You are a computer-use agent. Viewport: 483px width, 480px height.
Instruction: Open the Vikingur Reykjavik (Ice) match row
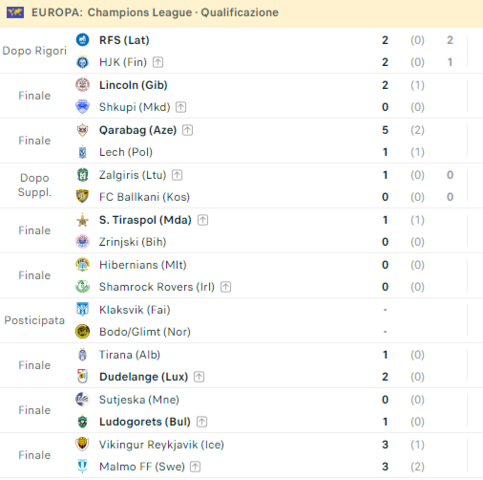pos(241,455)
